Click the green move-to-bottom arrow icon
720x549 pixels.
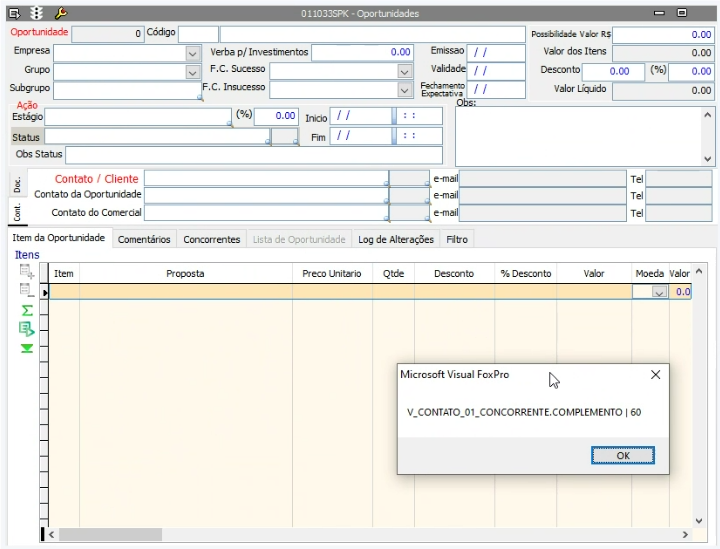27,348
